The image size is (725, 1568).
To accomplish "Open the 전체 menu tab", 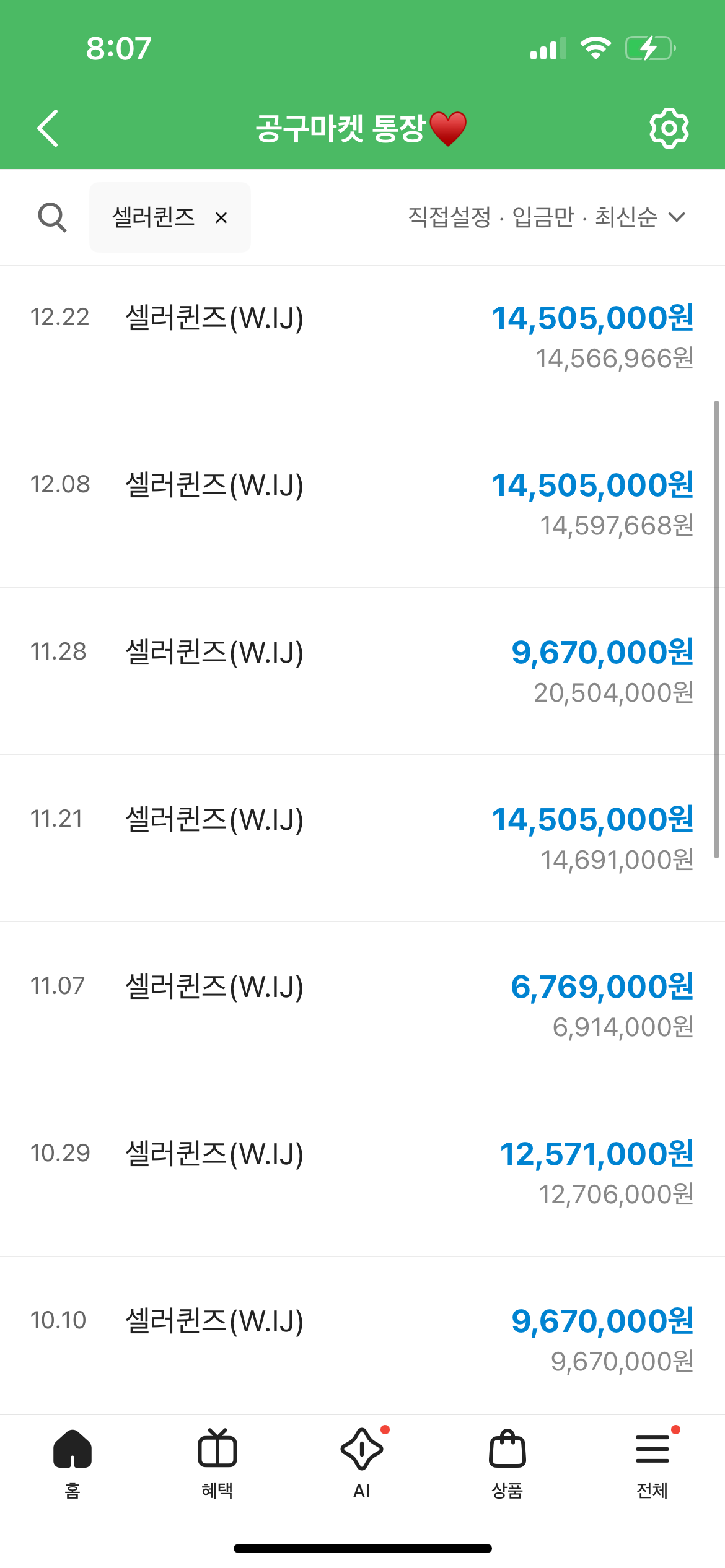I will coord(652,1464).
